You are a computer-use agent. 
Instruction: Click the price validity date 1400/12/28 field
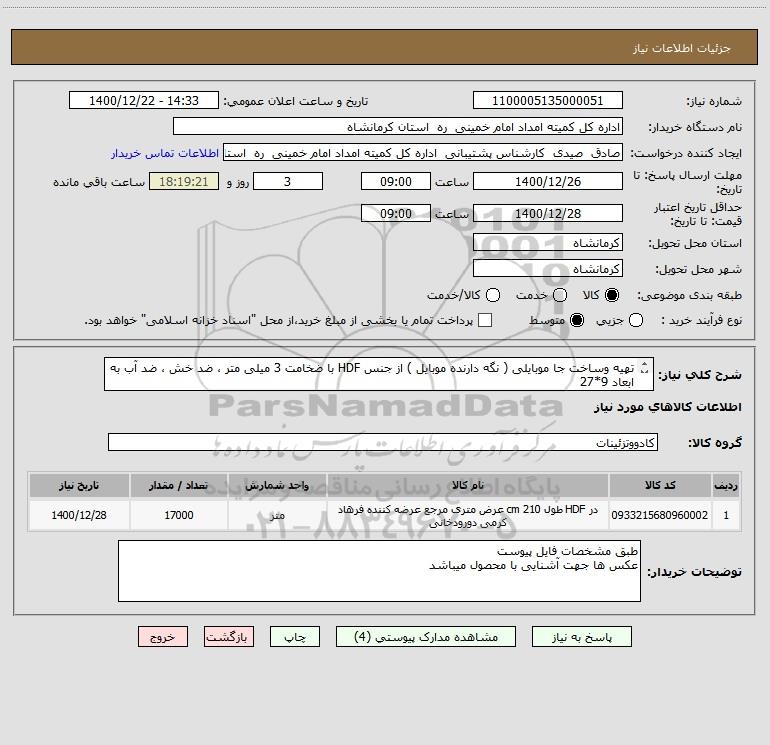pyautogui.click(x=548, y=213)
